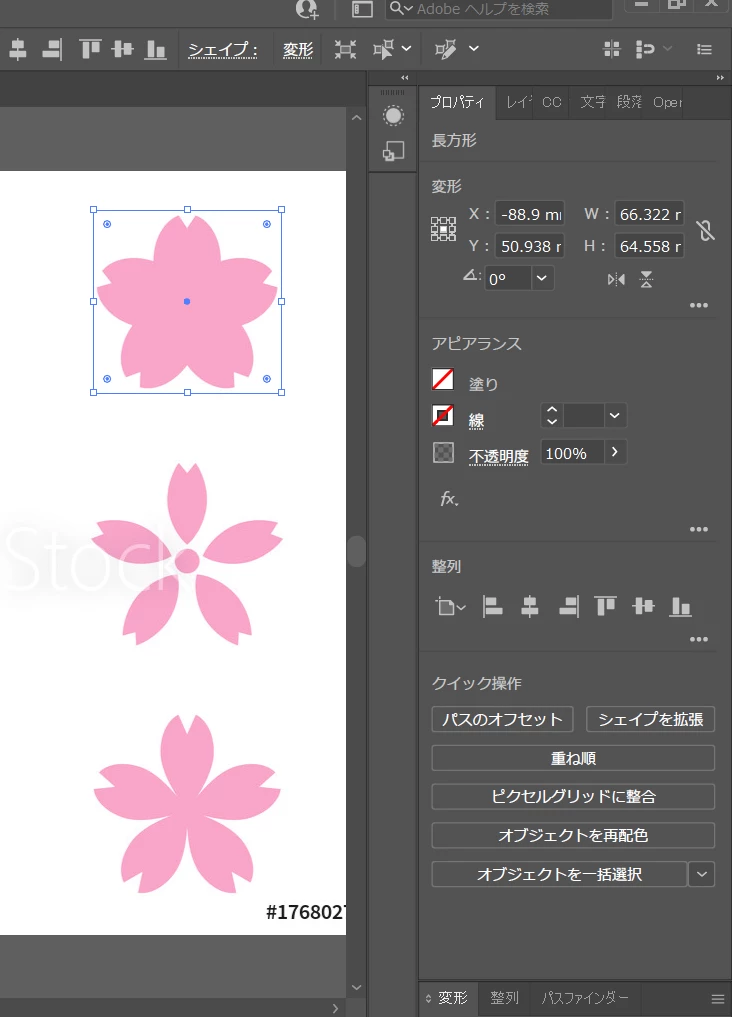Click horizontal align center in 整列 section

point(530,606)
